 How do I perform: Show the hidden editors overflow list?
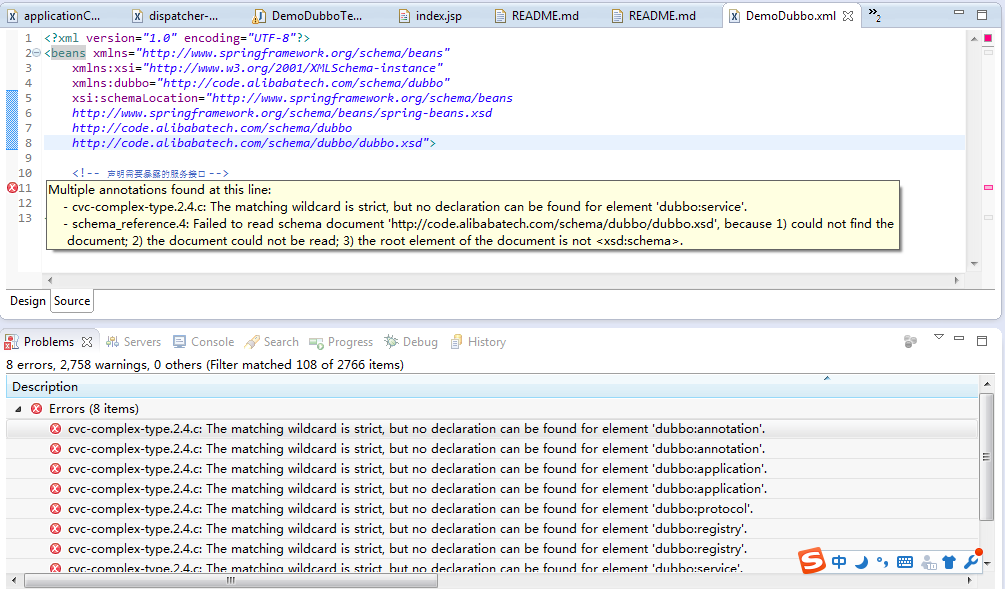tap(874, 14)
